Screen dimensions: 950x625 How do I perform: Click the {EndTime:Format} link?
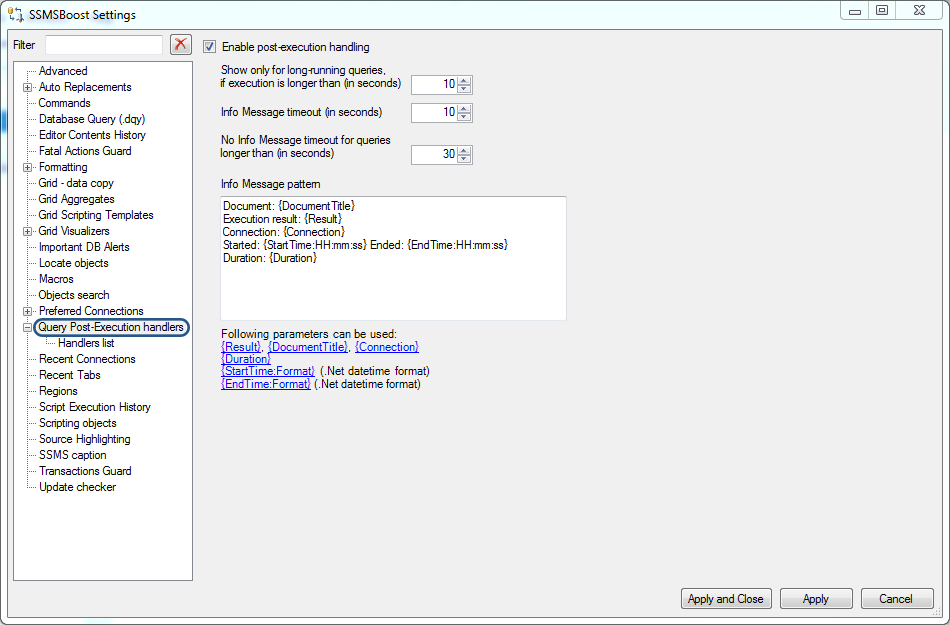[266, 384]
